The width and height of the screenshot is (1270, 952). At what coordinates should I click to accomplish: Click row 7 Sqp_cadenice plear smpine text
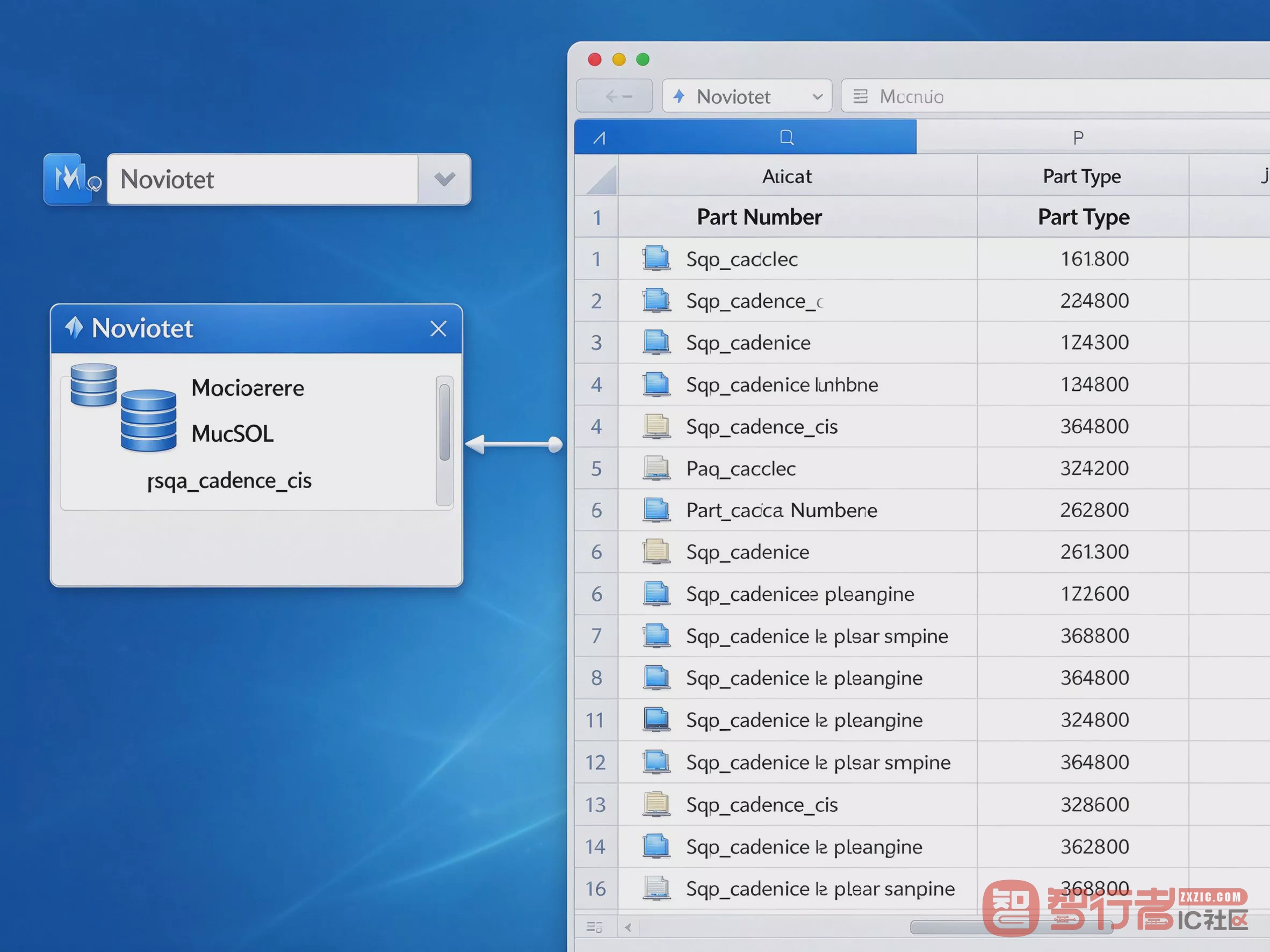[817, 636]
